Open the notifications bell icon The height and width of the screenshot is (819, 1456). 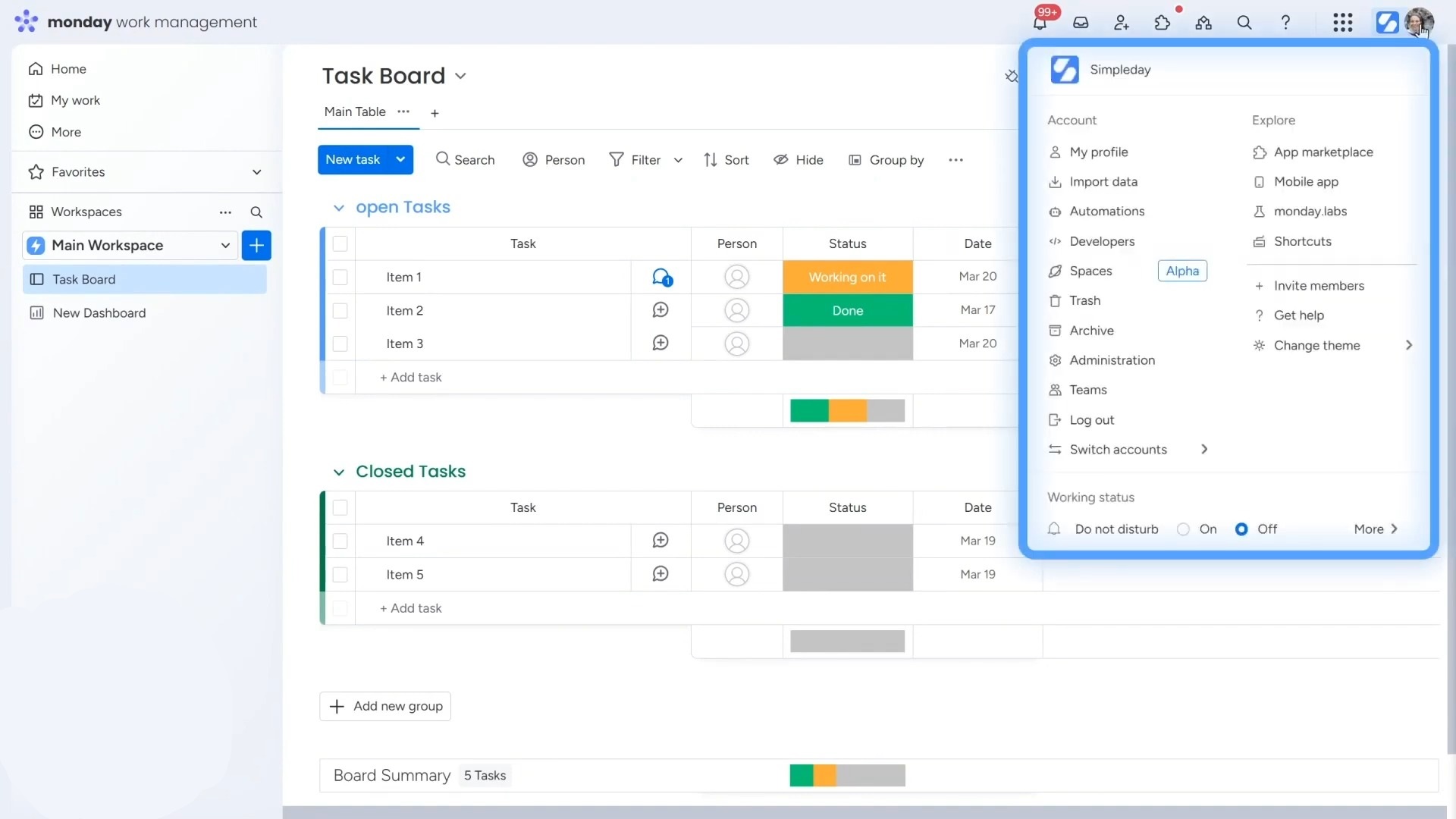pyautogui.click(x=1040, y=22)
